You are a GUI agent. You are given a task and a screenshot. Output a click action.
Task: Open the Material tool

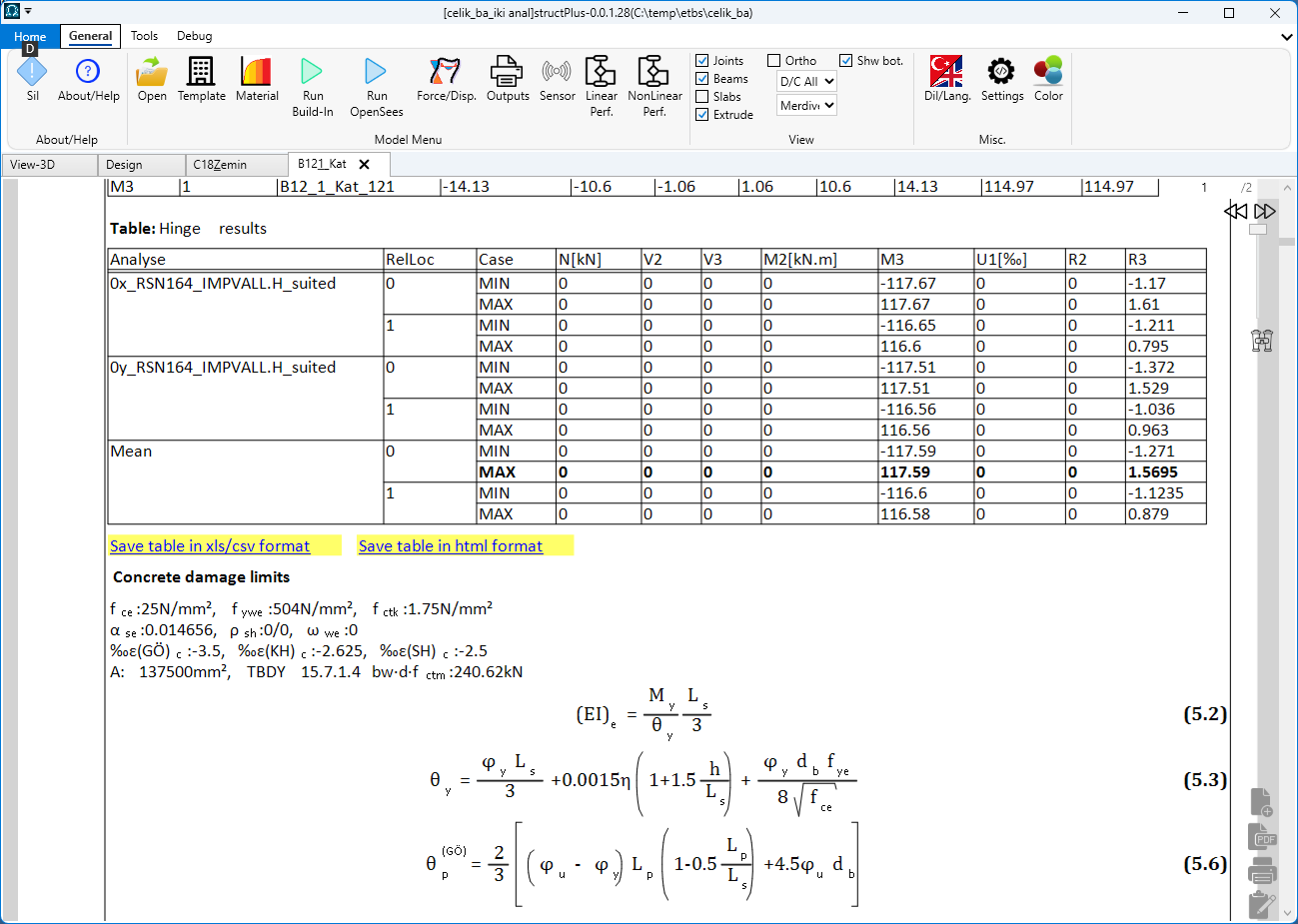click(x=257, y=78)
